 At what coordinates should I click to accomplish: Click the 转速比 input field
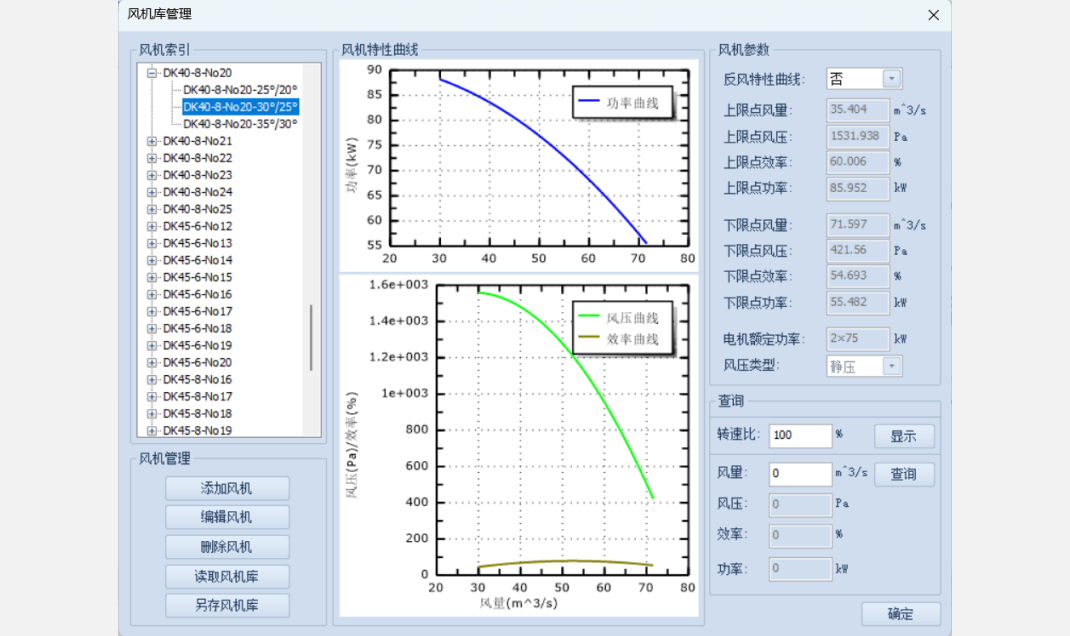click(x=800, y=435)
